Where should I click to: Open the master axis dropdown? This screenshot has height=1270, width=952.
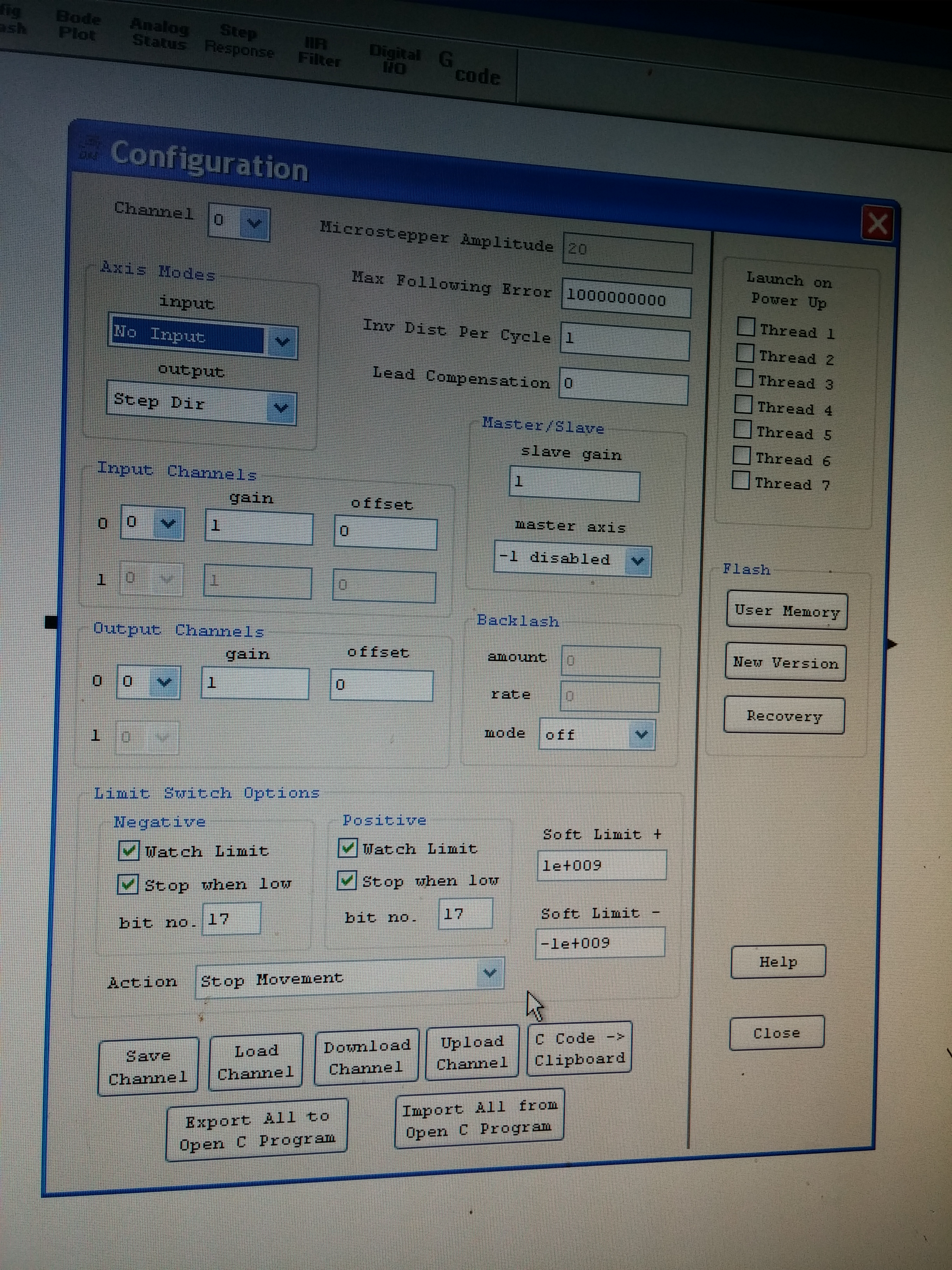637,561
